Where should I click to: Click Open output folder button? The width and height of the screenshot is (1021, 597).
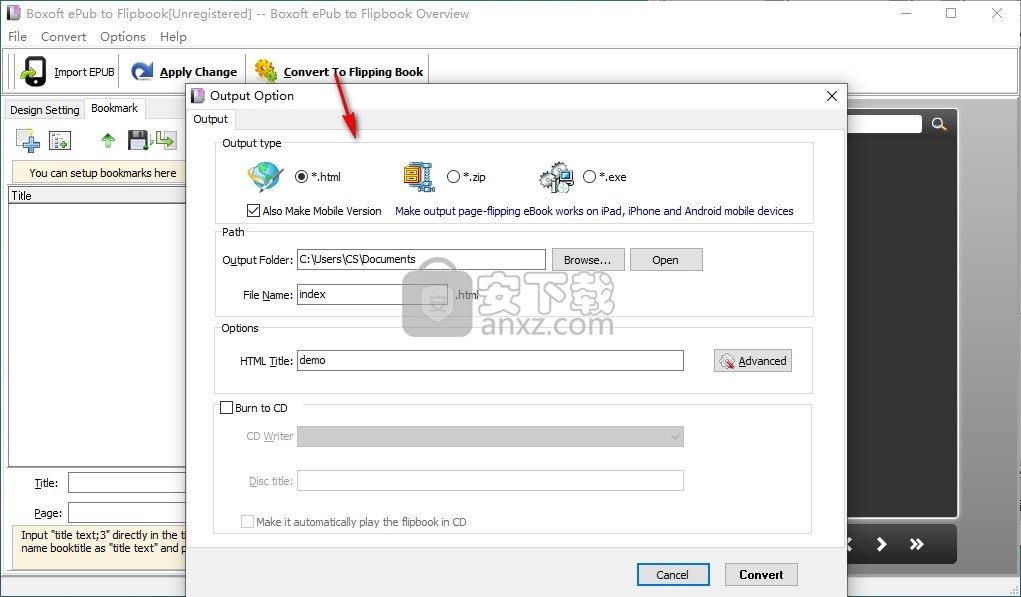click(666, 260)
